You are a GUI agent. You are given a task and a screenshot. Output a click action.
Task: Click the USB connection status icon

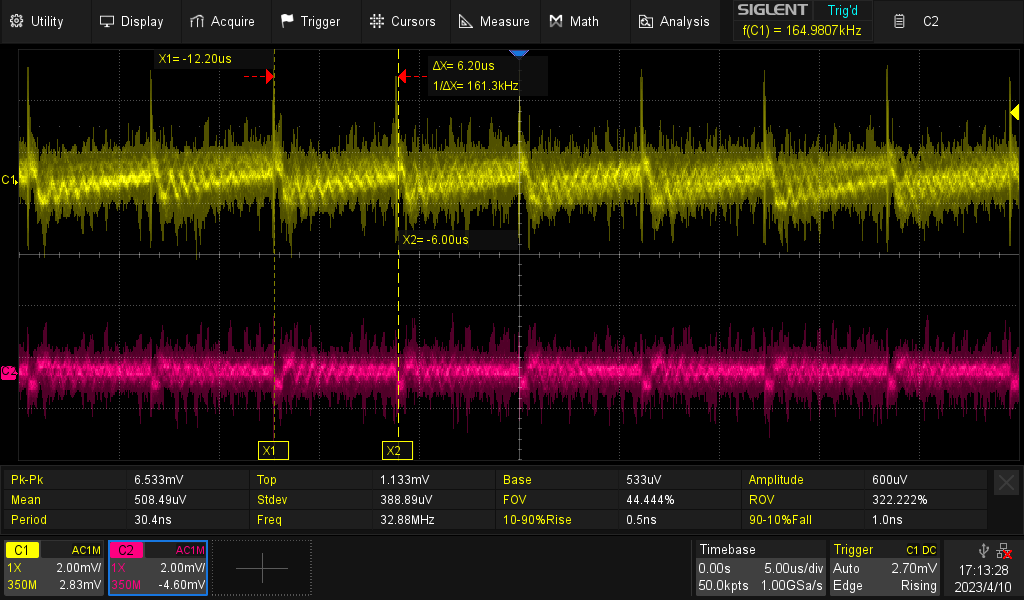pos(984,550)
